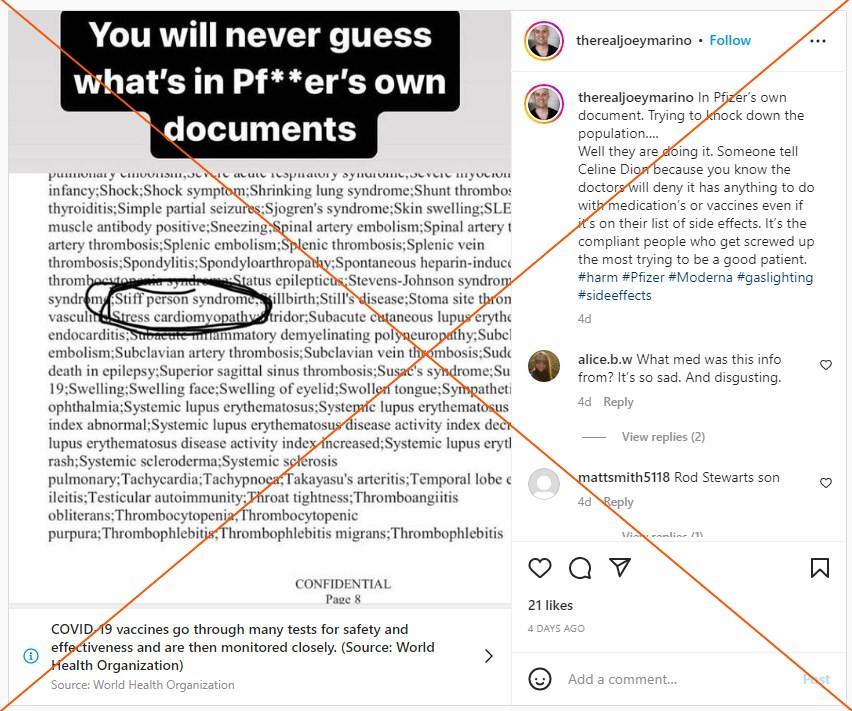Reply to alice.b.w's comment
Screen dimensions: 852x711
pos(618,402)
